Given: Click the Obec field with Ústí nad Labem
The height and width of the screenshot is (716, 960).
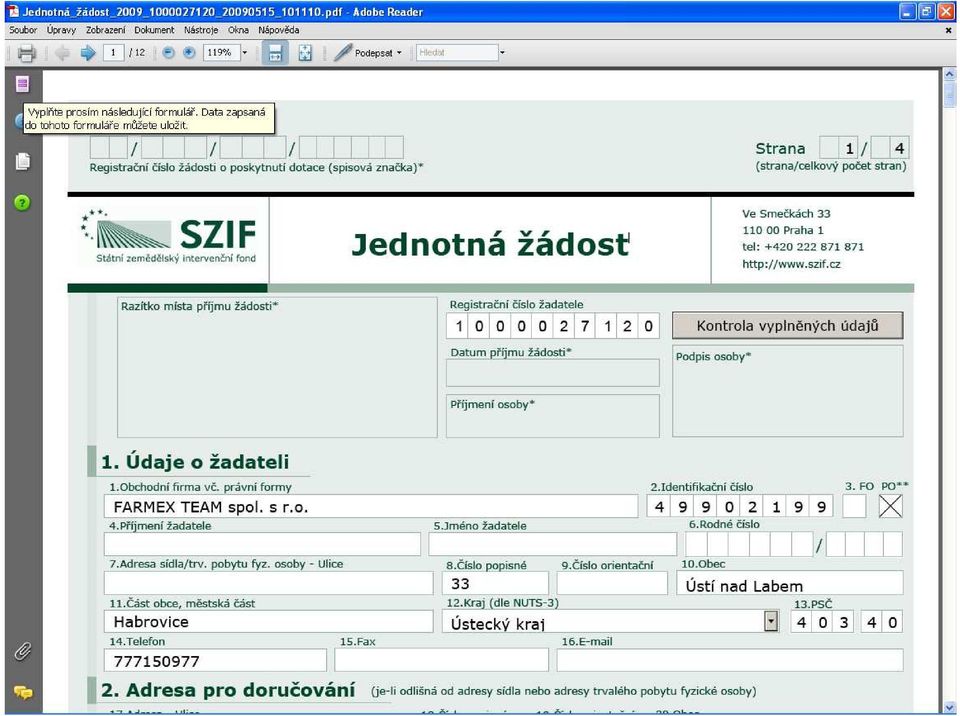Looking at the screenshot, I should click(790, 583).
